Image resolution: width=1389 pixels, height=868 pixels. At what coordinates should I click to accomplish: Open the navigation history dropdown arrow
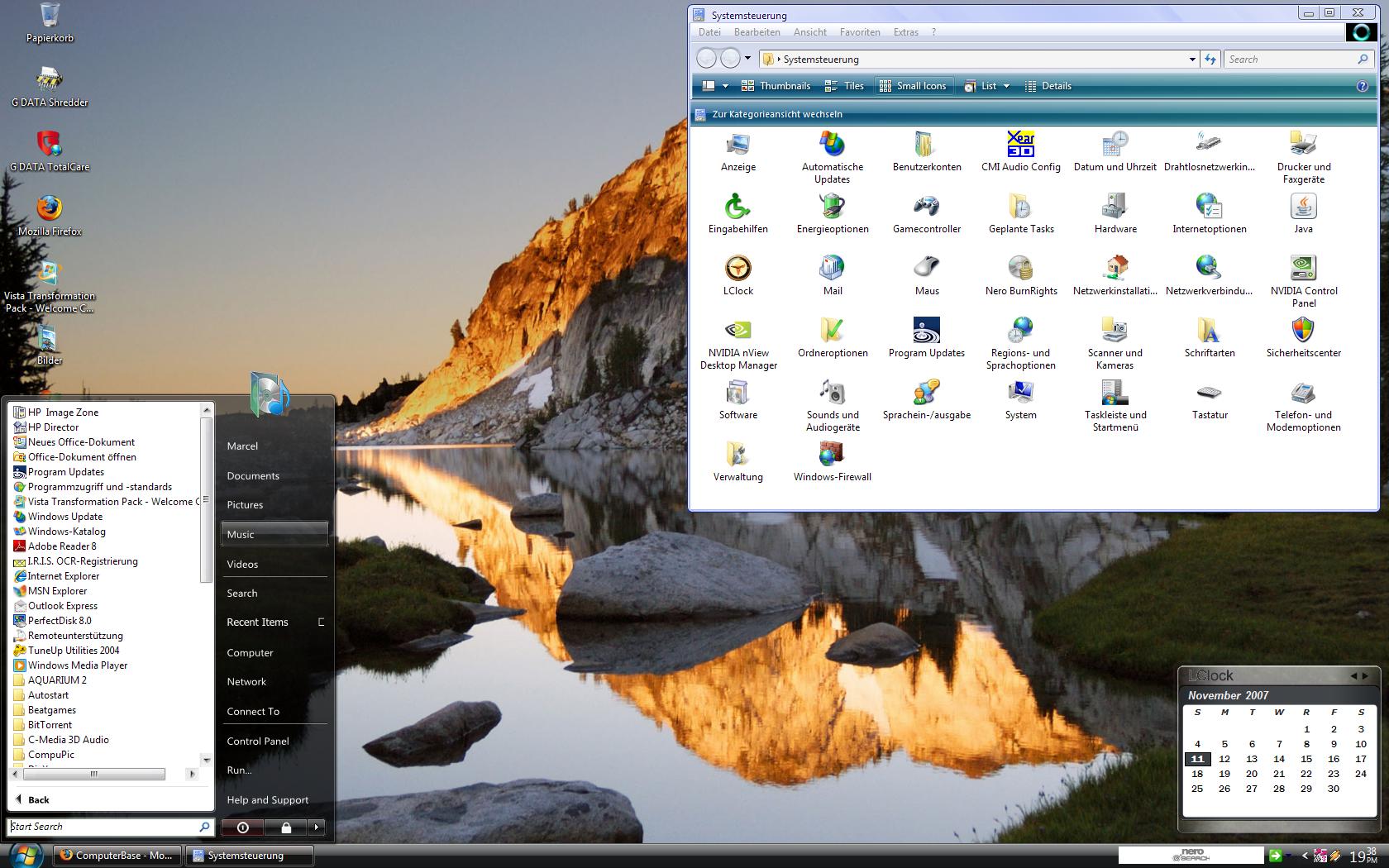coord(747,59)
